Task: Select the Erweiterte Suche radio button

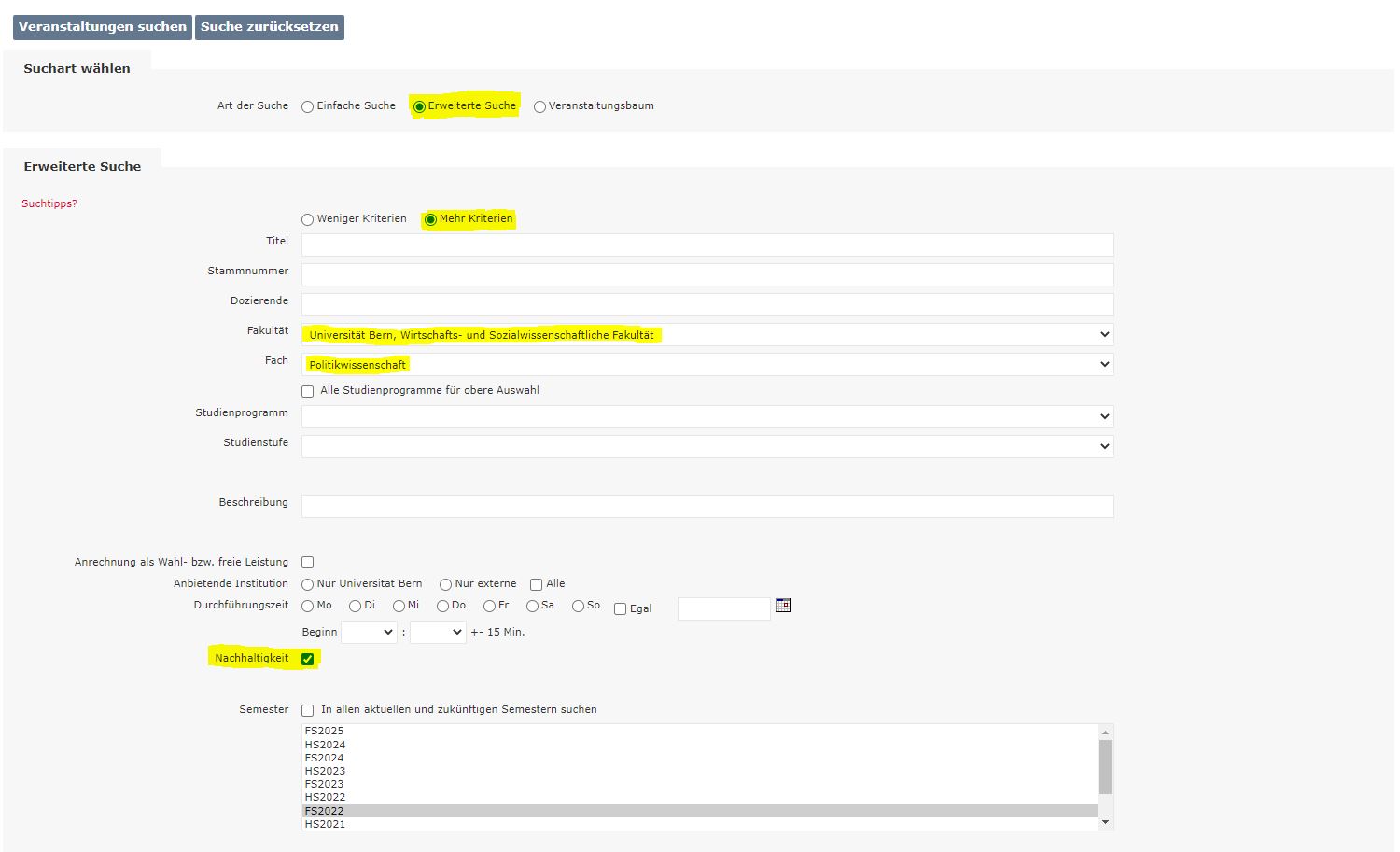Action: [419, 107]
